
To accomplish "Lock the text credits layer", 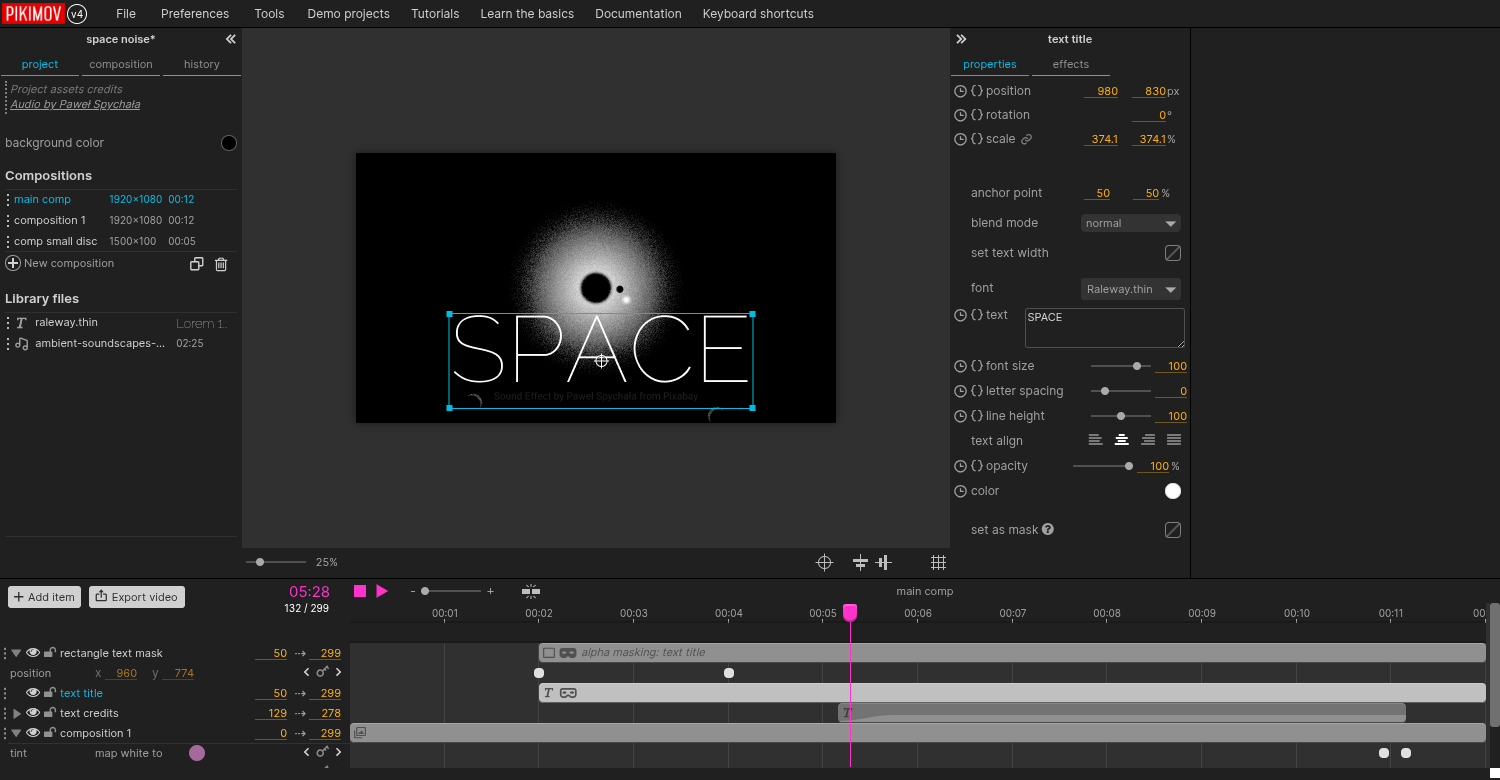I will tap(49, 713).
